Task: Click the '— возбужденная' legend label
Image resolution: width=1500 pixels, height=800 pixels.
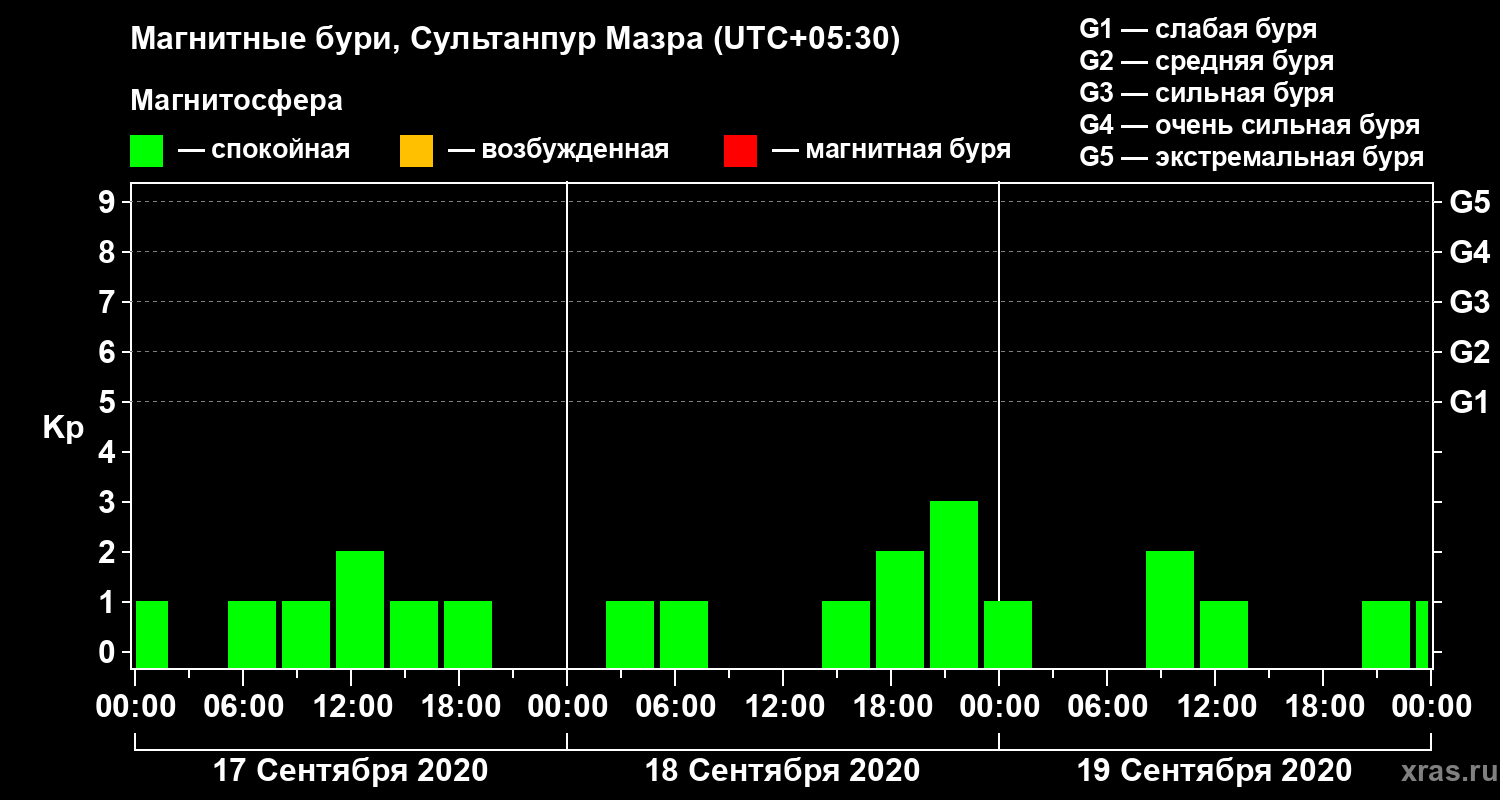Action: (x=558, y=150)
